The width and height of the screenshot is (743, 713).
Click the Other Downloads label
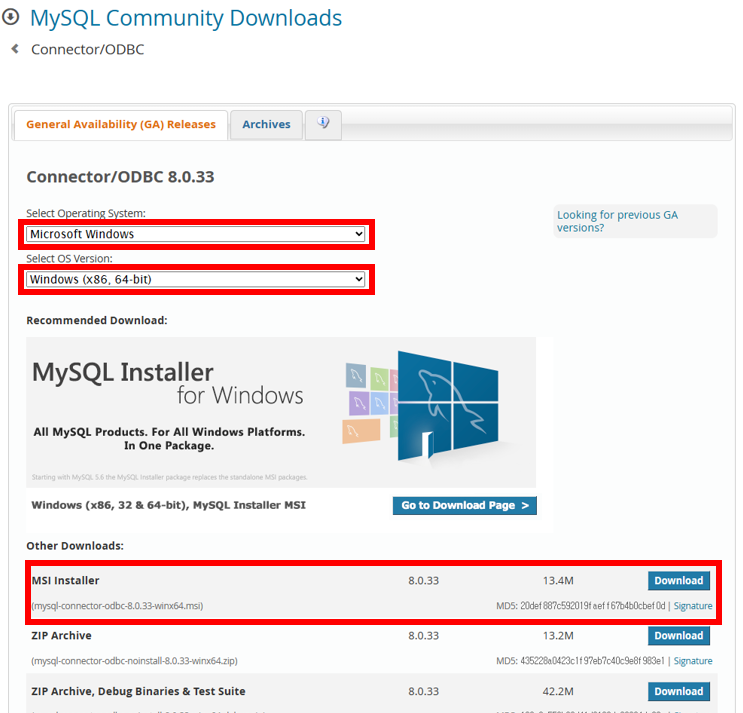75,546
